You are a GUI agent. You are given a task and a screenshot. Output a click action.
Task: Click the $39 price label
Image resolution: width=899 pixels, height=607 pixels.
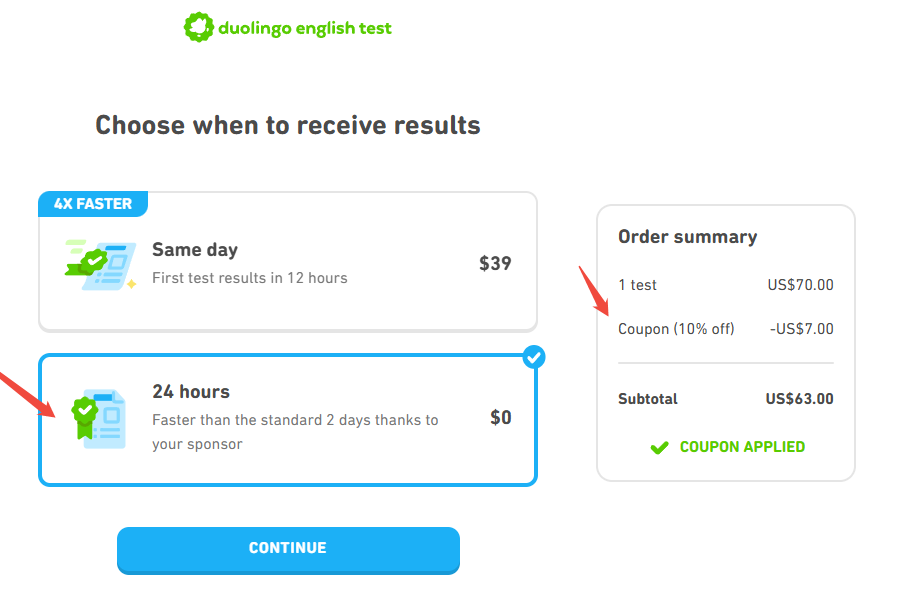tap(495, 262)
